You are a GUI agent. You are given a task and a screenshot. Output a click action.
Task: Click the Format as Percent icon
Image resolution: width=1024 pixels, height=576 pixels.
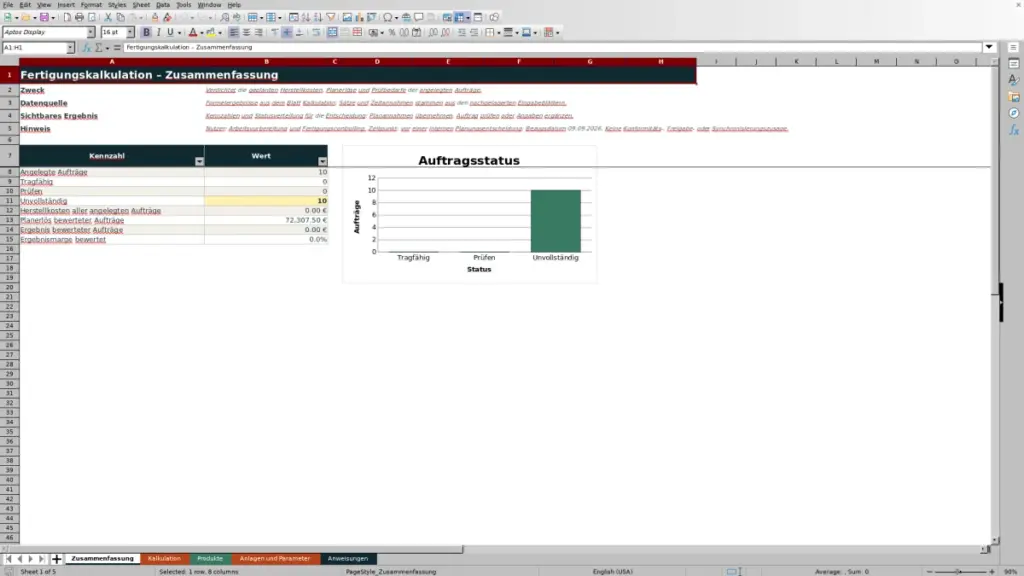[x=392, y=33]
